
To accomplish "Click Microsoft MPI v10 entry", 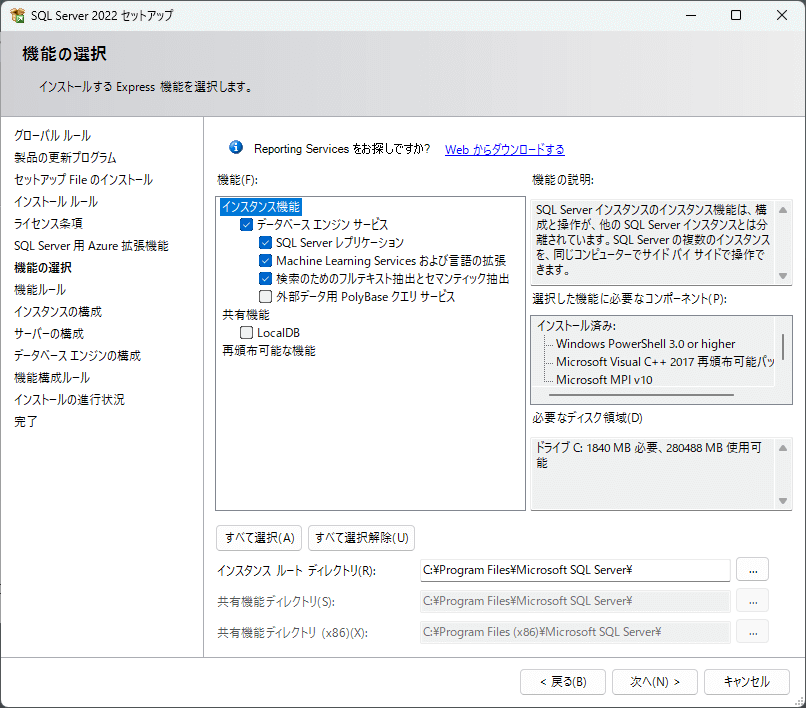I will [x=604, y=380].
